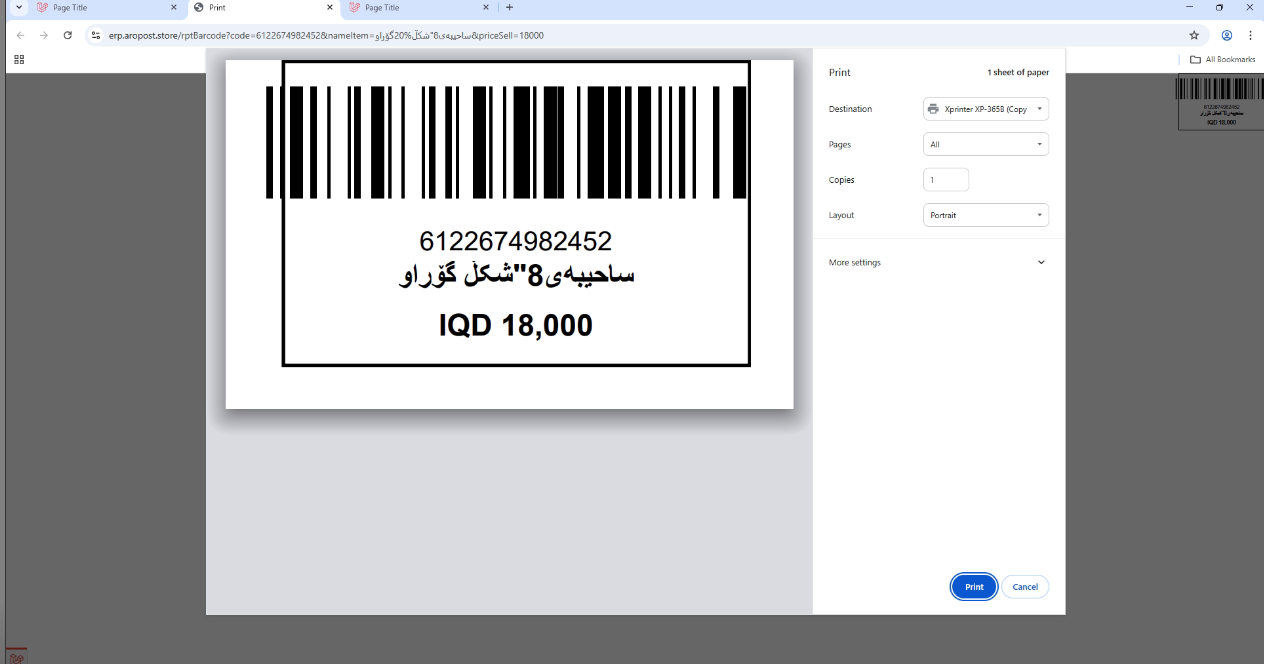Click the forward navigation arrow
This screenshot has width=1264, height=664.
click(x=43, y=35)
